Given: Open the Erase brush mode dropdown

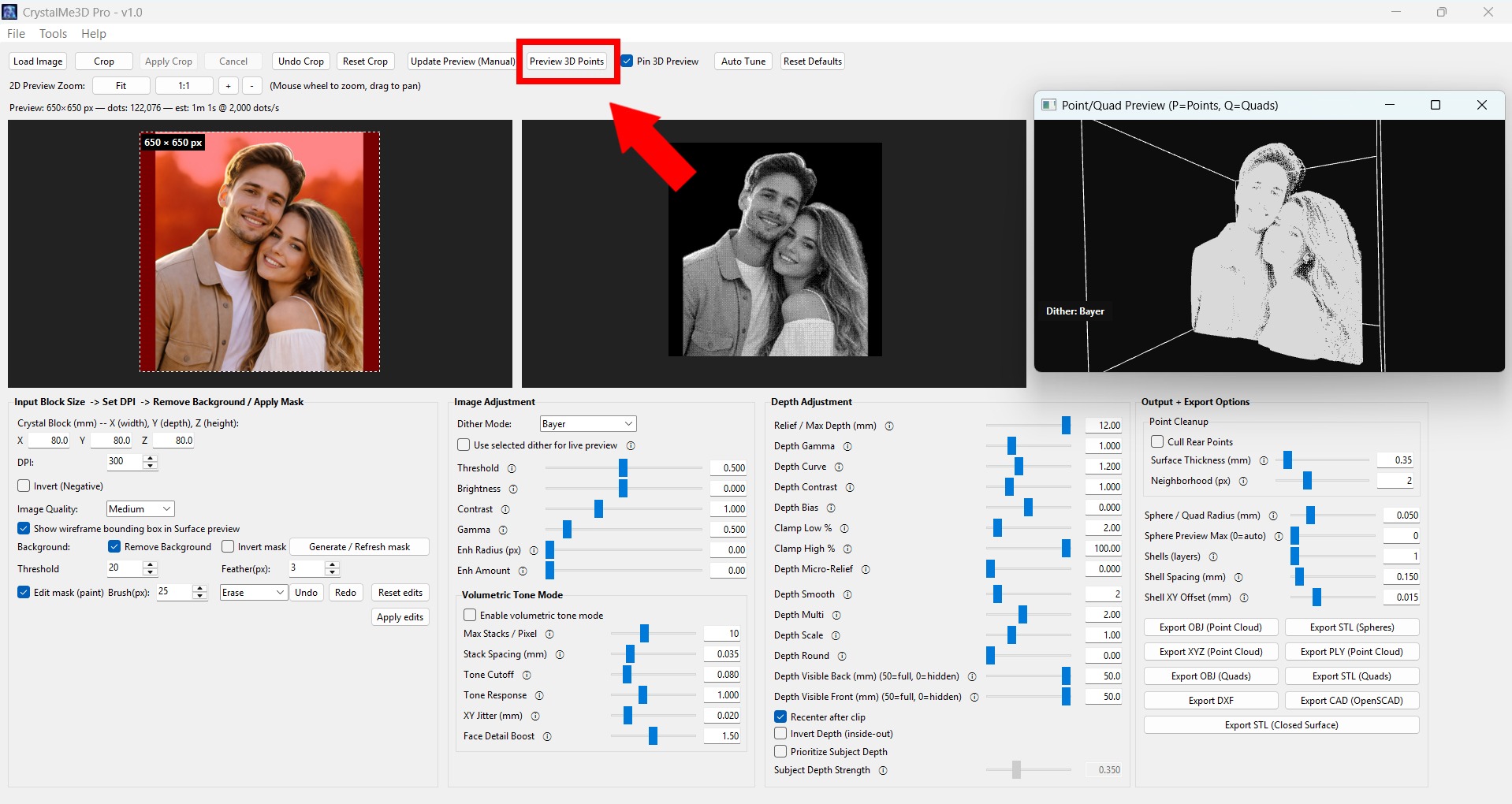Looking at the screenshot, I should pos(253,593).
